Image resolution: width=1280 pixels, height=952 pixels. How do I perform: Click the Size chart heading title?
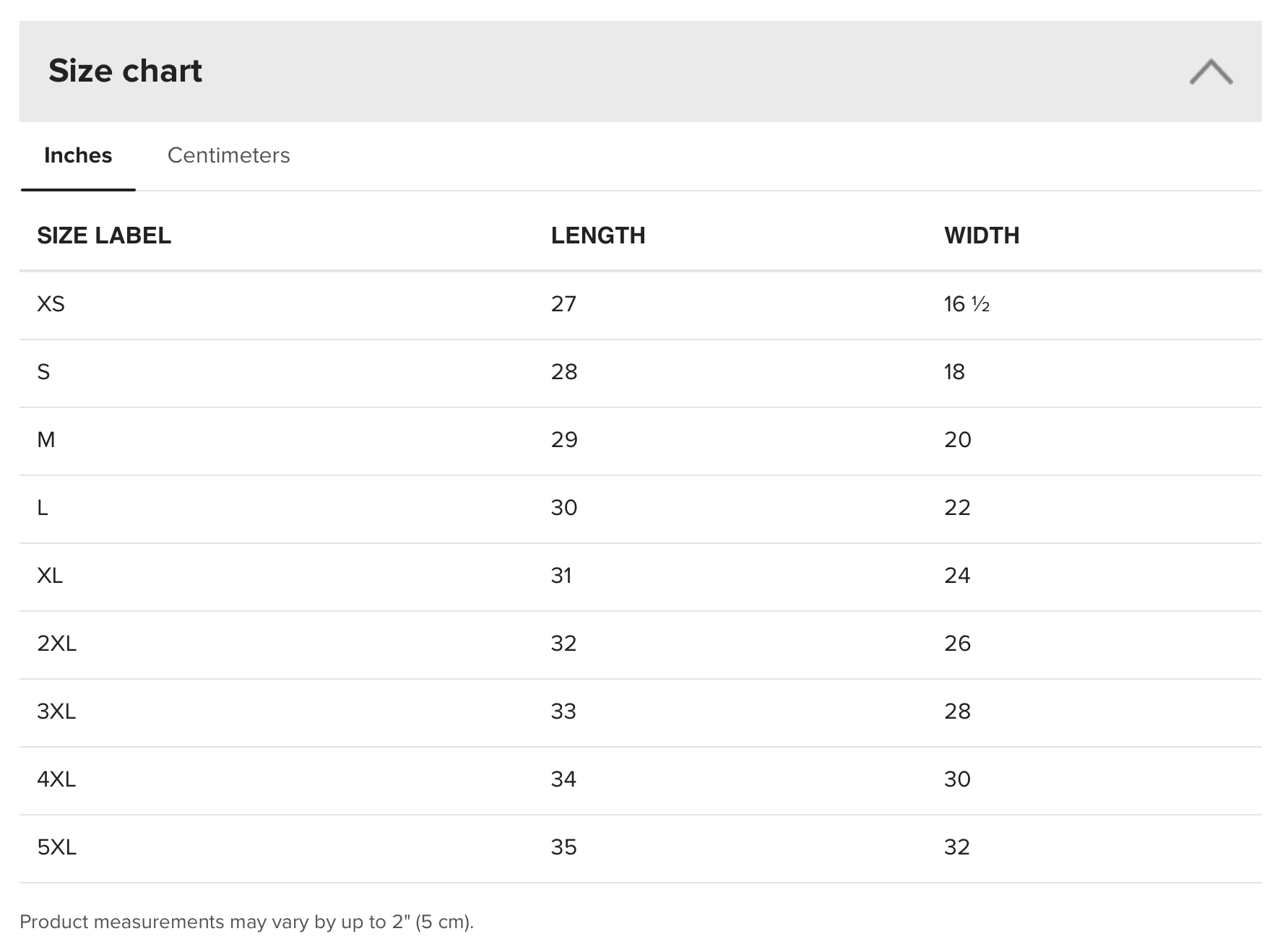pyautogui.click(x=125, y=71)
